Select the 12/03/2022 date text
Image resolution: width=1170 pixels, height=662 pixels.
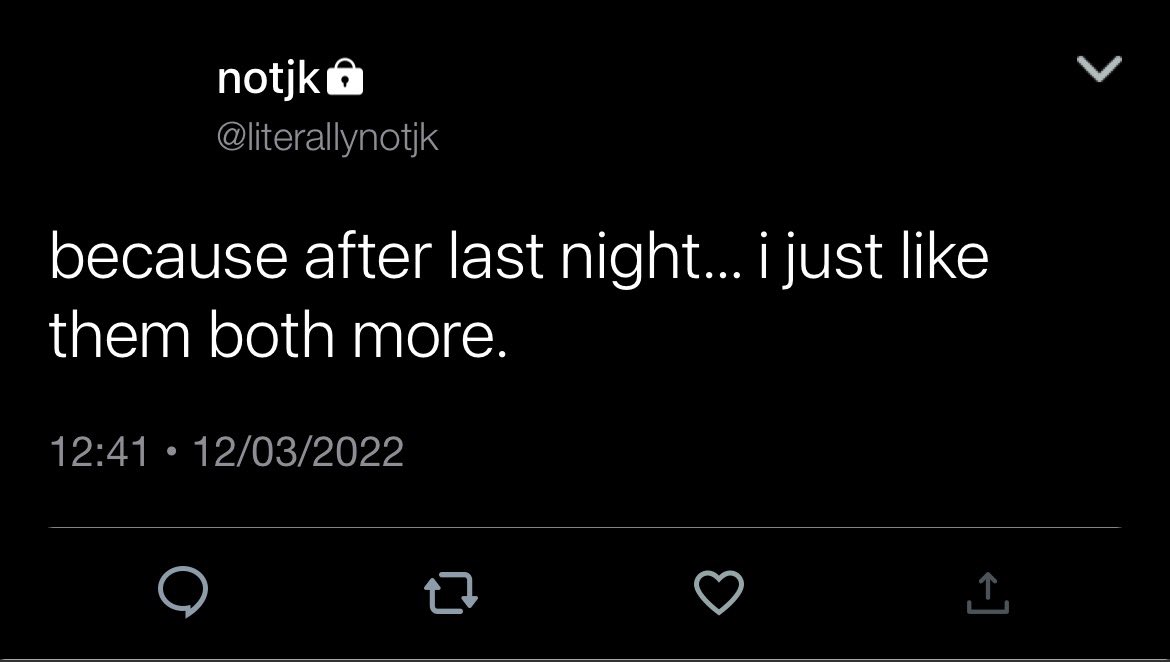click(x=298, y=452)
